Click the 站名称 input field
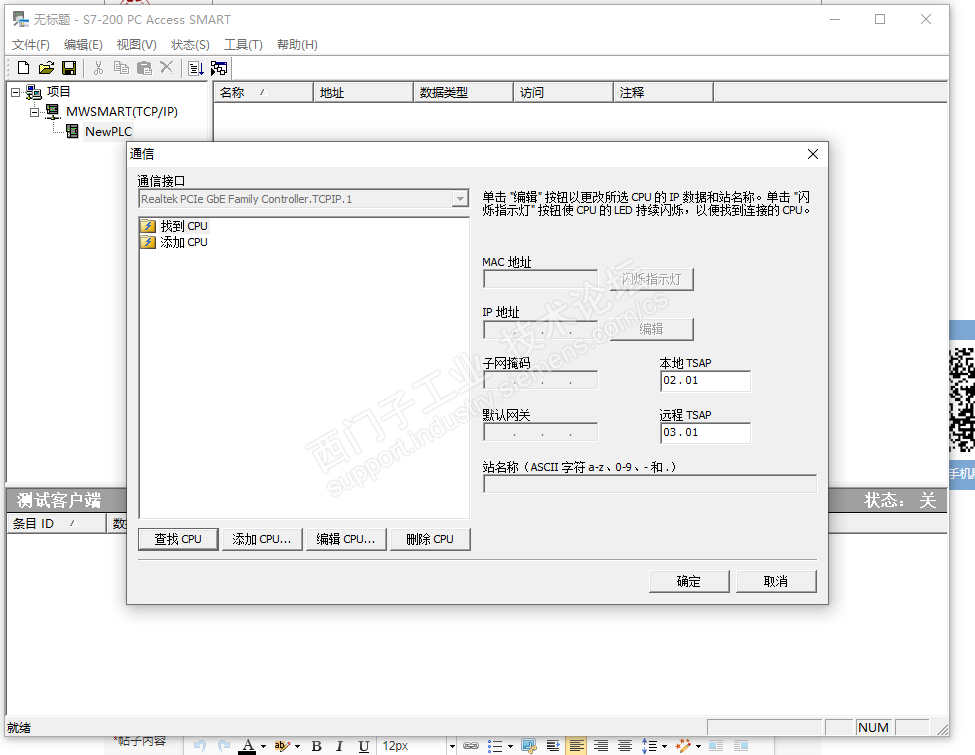The height and width of the screenshot is (755, 975). tap(650, 484)
